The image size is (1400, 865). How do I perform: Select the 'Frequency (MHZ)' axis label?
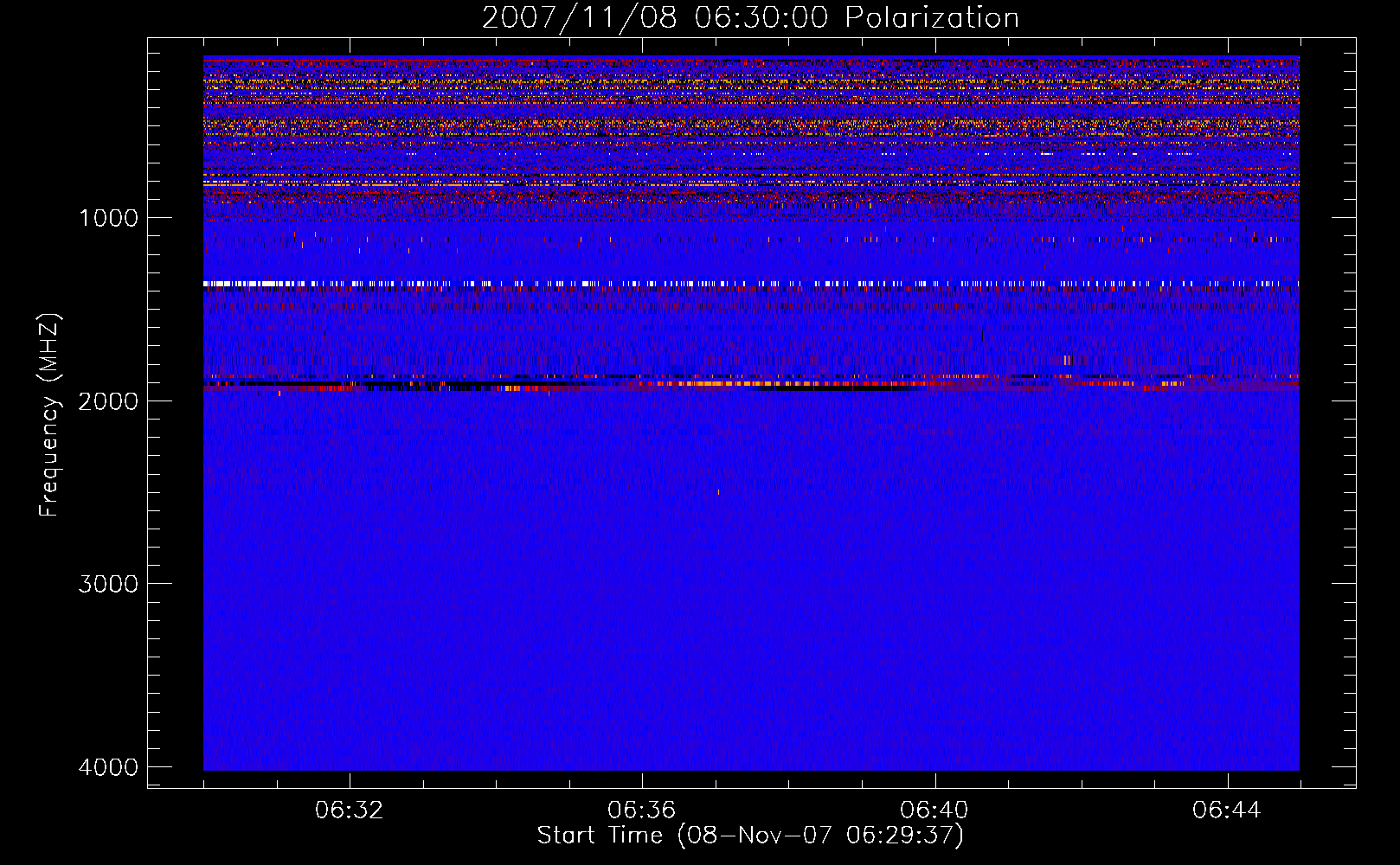point(49,415)
